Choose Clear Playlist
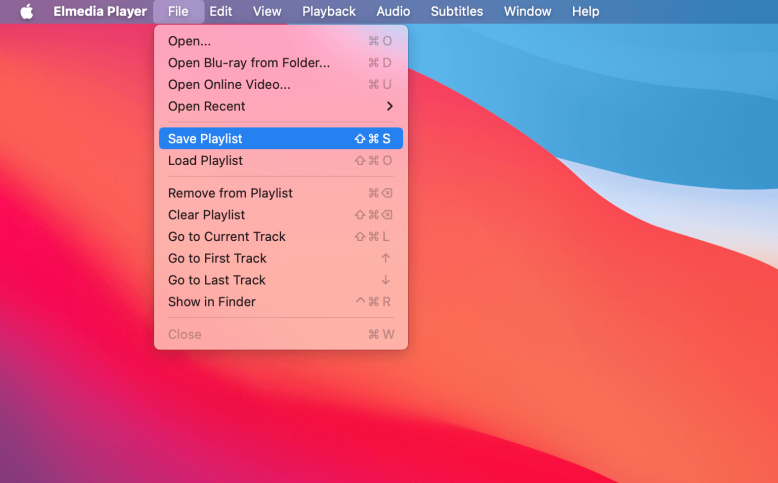The width and height of the screenshot is (778, 483). (x=281, y=215)
